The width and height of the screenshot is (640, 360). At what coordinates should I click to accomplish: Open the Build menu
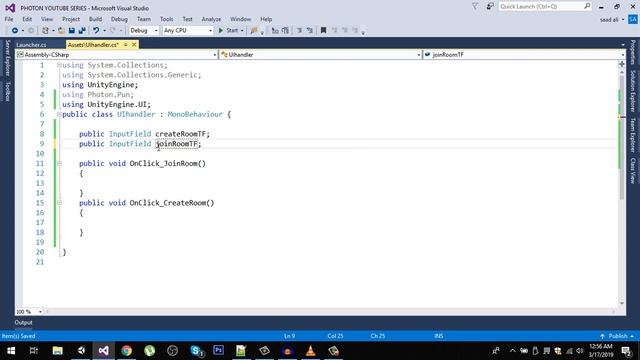(x=96, y=19)
